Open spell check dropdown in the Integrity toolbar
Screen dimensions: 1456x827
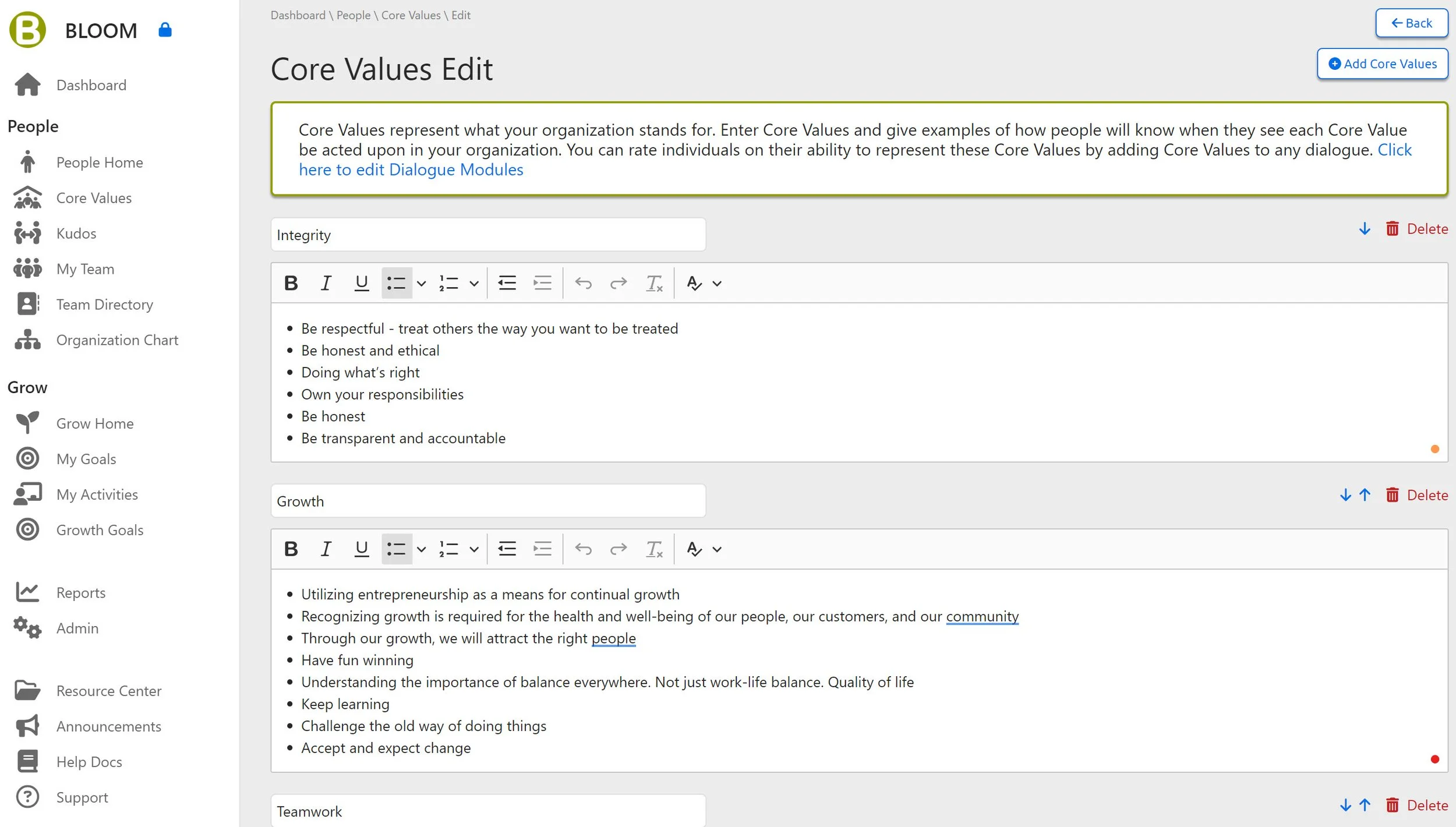tap(717, 284)
